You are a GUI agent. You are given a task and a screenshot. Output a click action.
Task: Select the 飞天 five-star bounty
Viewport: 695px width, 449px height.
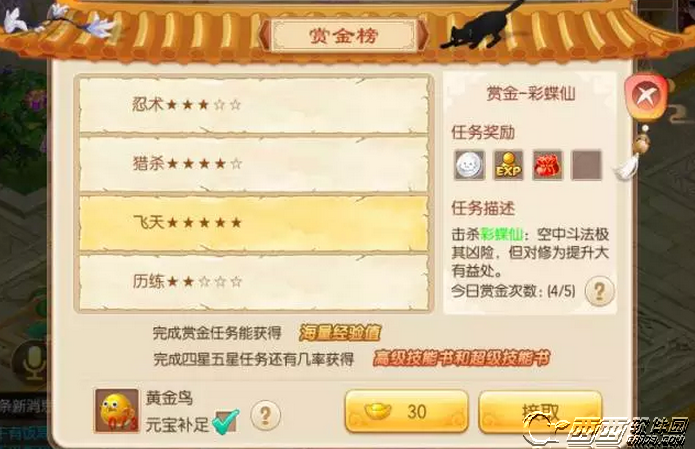click(254, 223)
